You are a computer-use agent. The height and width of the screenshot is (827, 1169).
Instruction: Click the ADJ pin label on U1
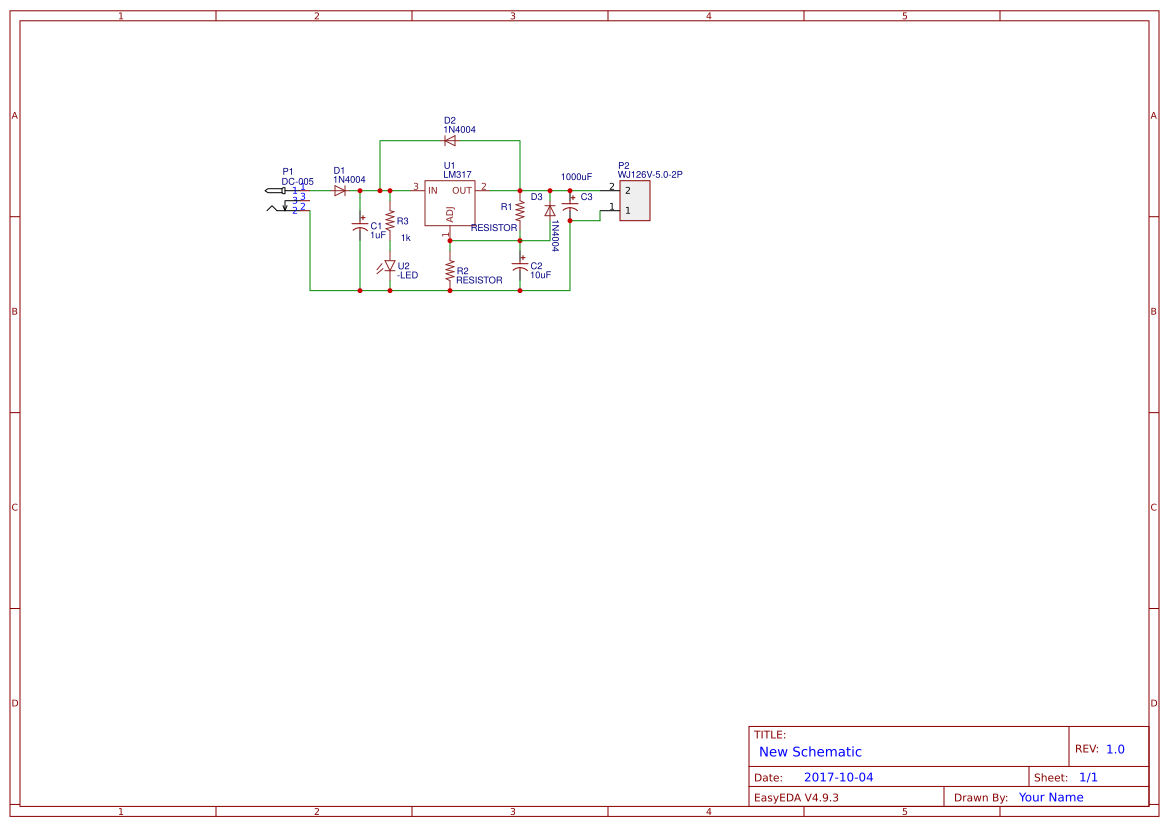450,212
